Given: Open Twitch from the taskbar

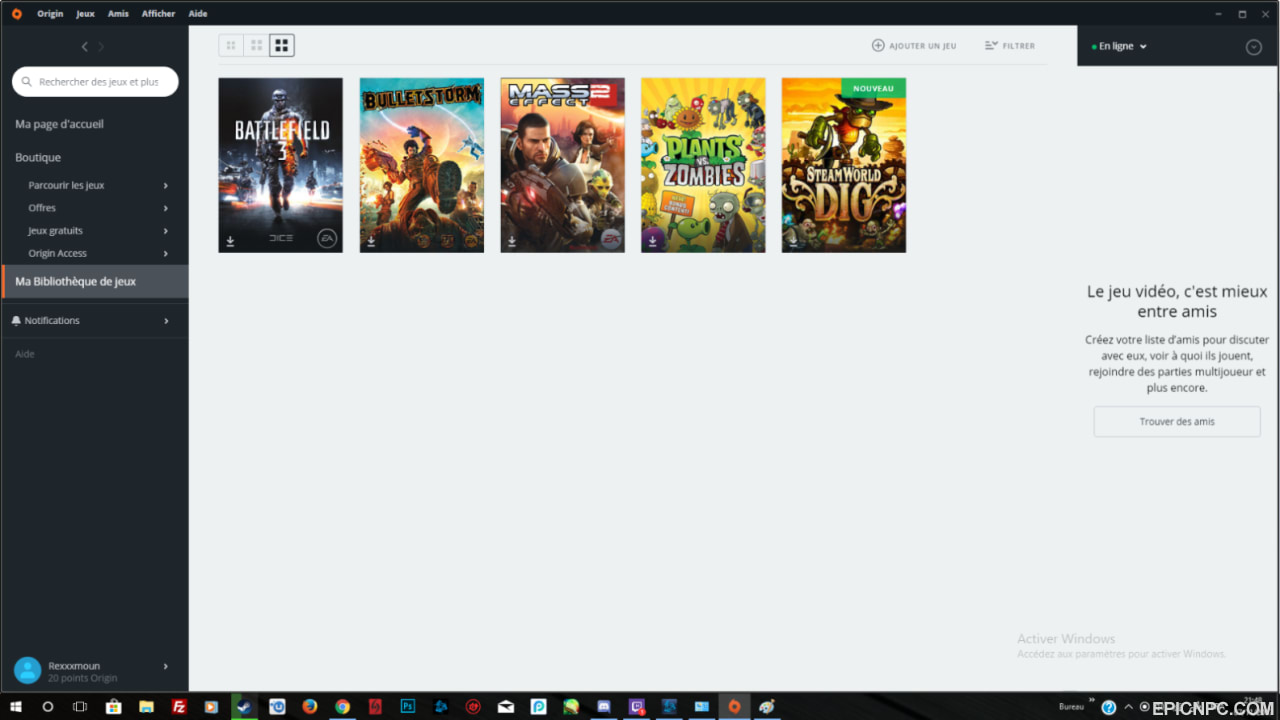Looking at the screenshot, I should click(637, 706).
